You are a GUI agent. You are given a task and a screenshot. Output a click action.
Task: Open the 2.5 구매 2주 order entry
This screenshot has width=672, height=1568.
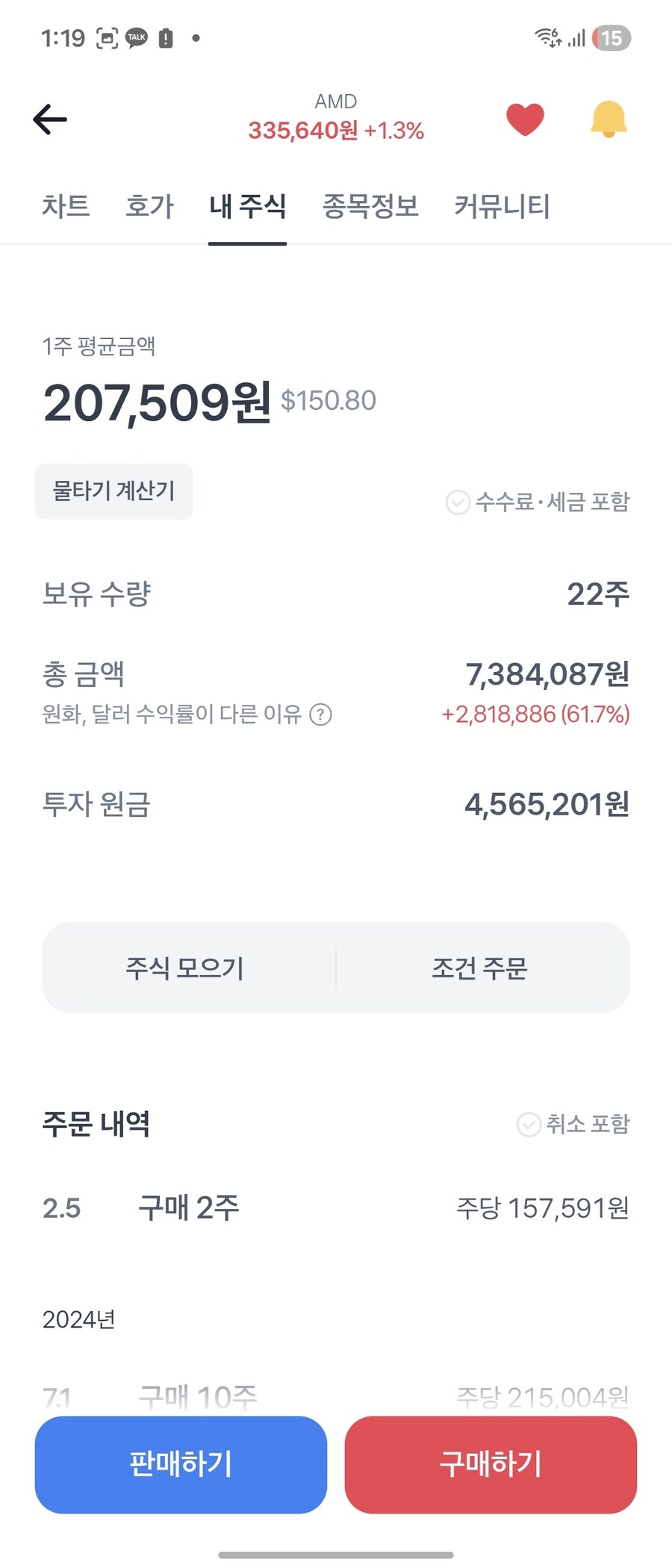tap(336, 1208)
